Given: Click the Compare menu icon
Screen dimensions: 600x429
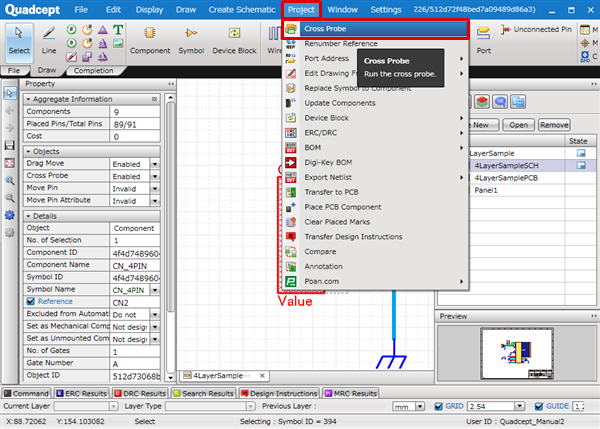Looking at the screenshot, I should point(291,252).
